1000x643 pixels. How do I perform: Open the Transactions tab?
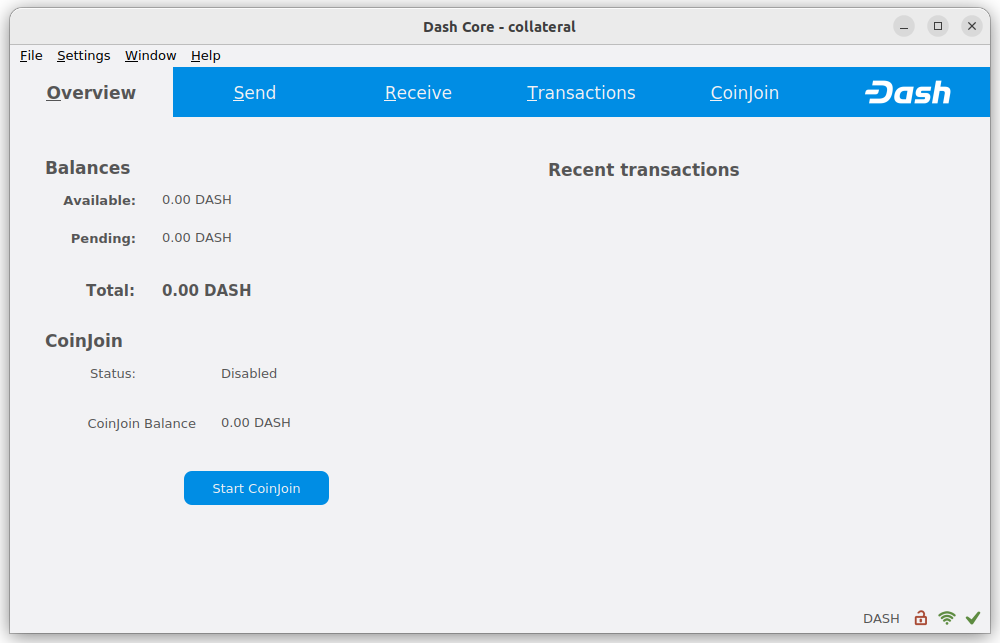[x=581, y=92]
